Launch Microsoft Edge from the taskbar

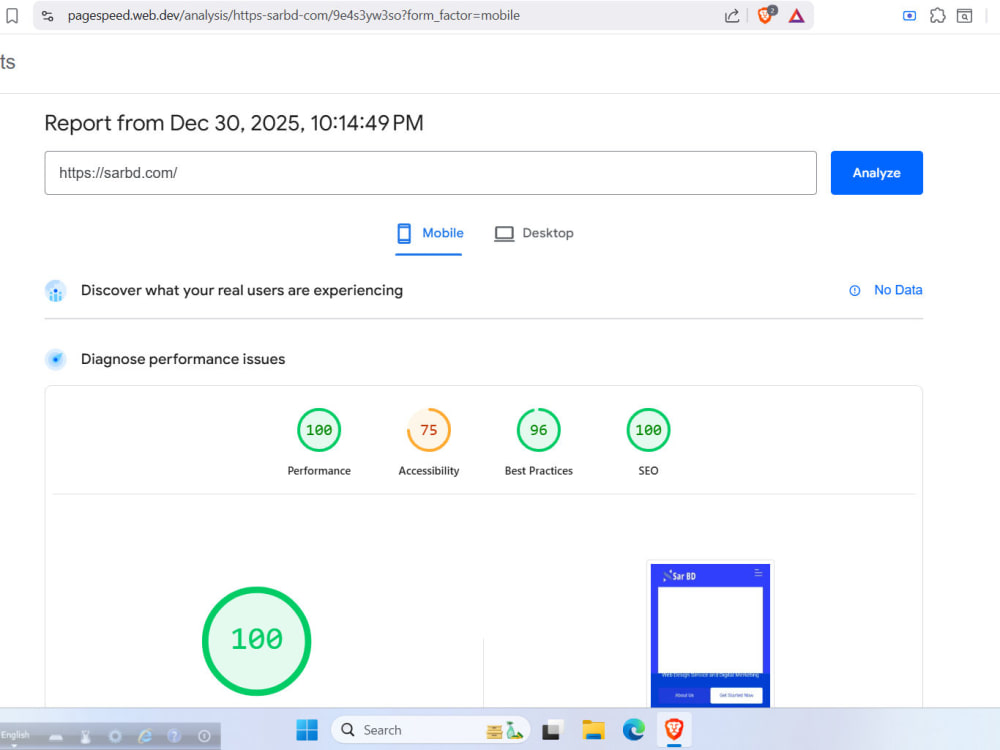pyautogui.click(x=633, y=730)
